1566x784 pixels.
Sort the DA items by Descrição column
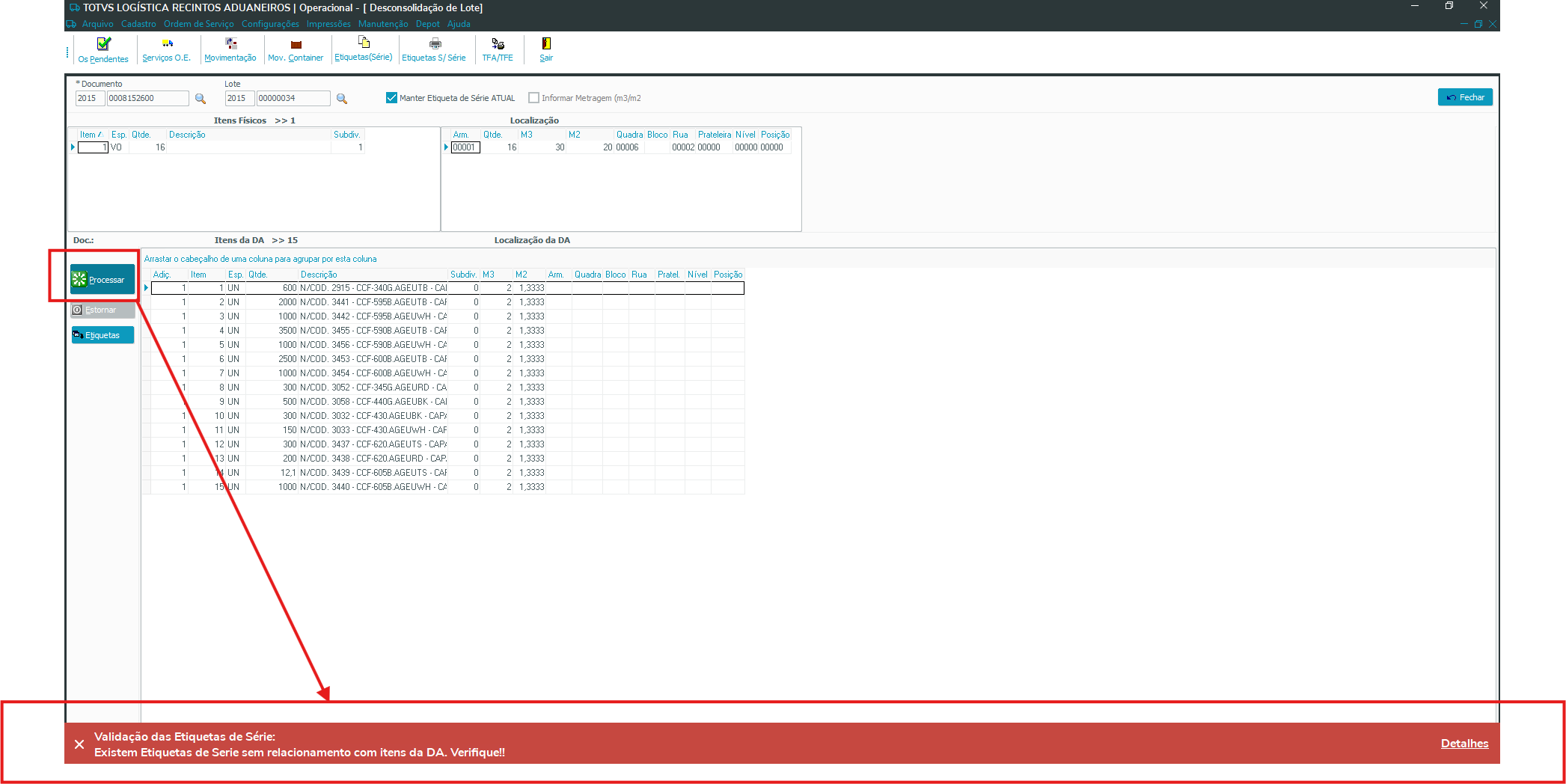(x=373, y=275)
